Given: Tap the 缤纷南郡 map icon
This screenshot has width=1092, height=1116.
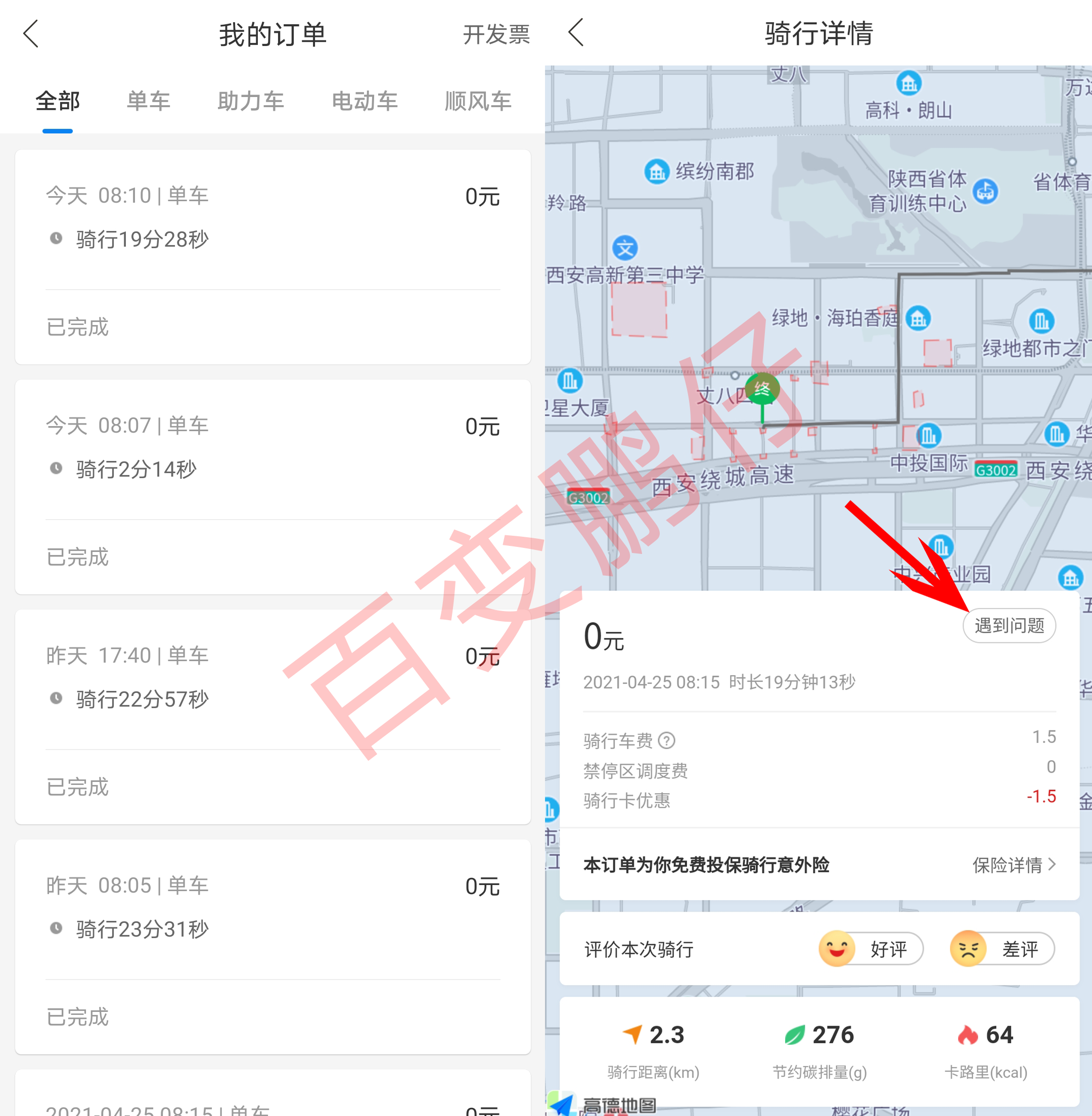Looking at the screenshot, I should pos(657,171).
